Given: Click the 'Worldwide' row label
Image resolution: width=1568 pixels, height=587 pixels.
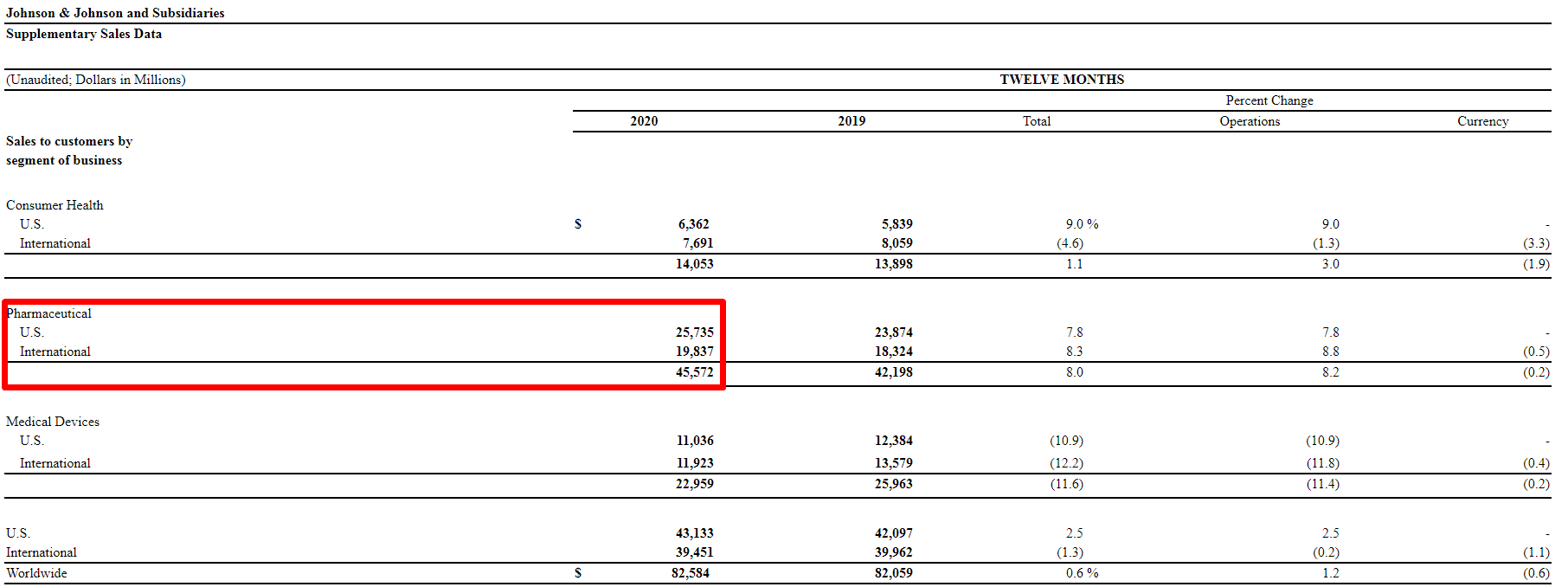Looking at the screenshot, I should tap(36, 573).
